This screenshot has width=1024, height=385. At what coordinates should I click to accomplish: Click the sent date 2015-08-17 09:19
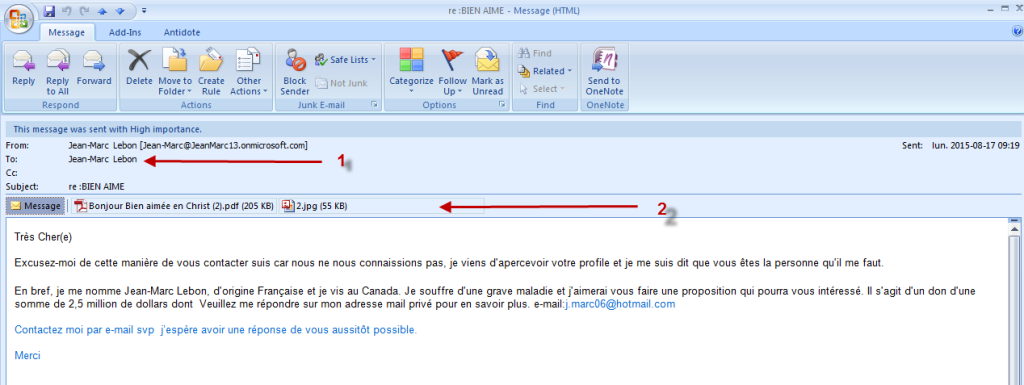click(976, 145)
